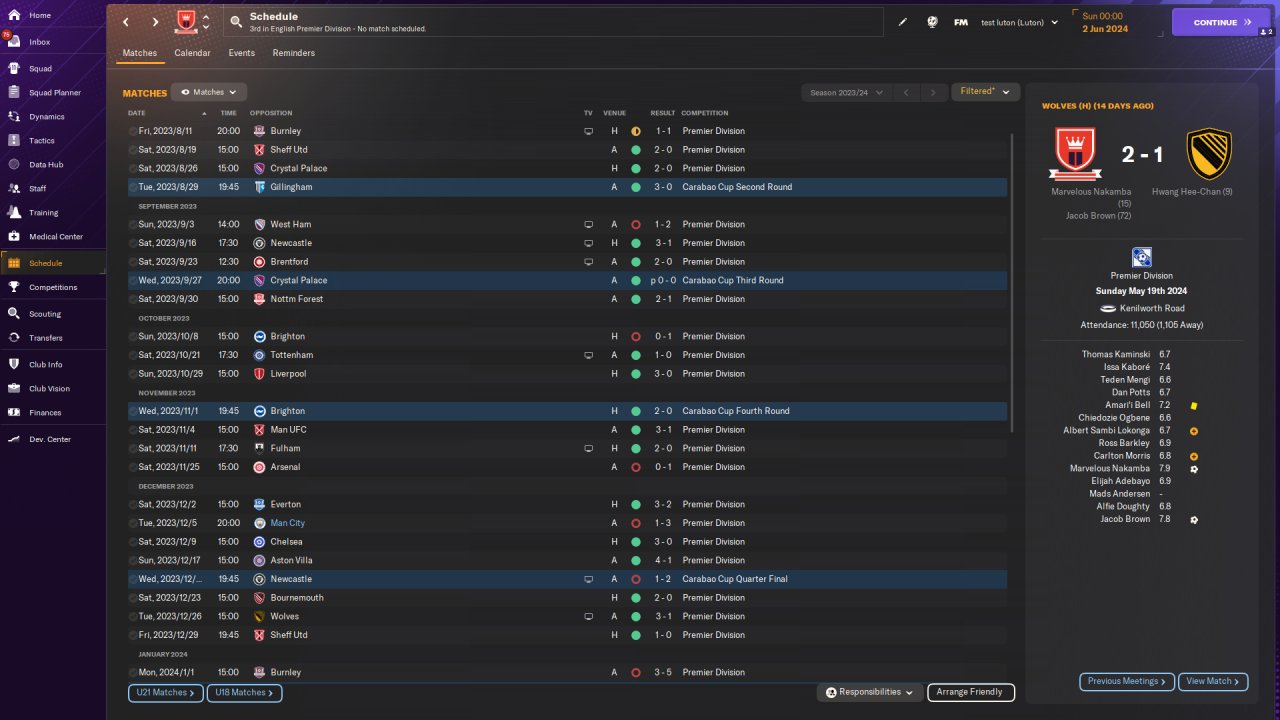Expand U21 Matches
This screenshot has height=720, width=1280.
click(x=165, y=692)
